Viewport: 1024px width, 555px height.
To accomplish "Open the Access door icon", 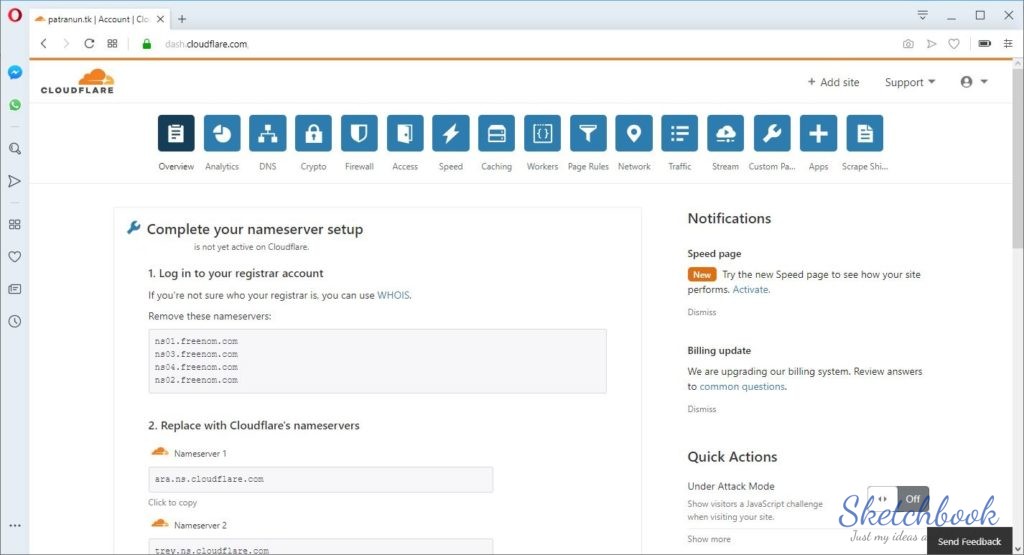I will pyautogui.click(x=405, y=133).
